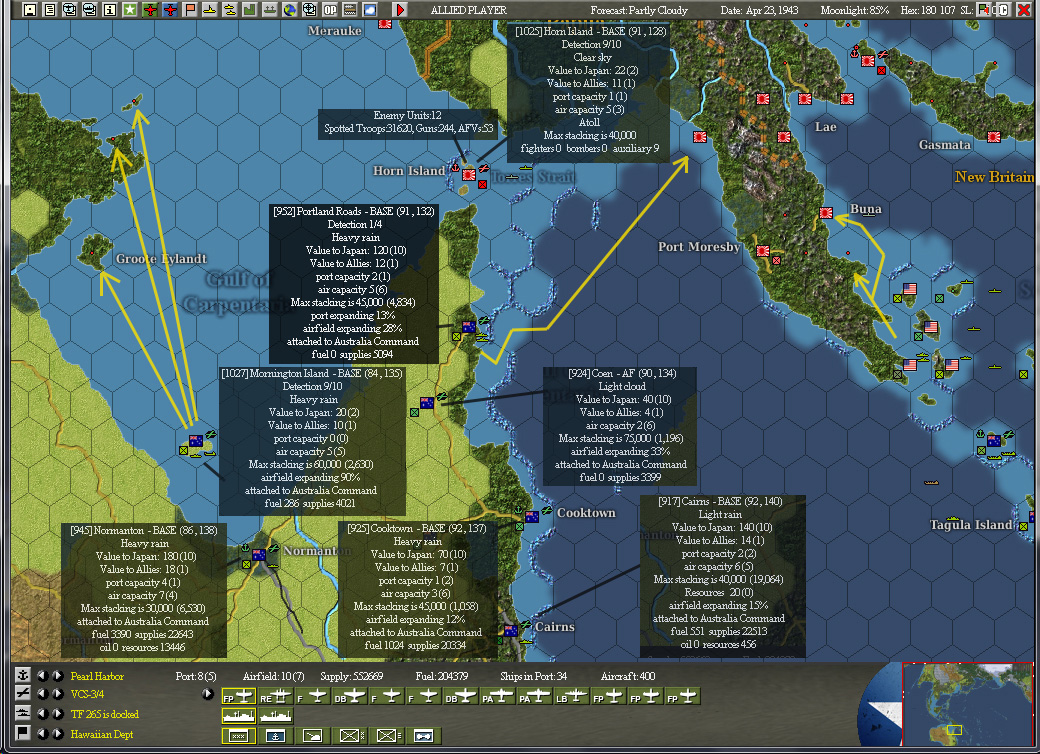1040x754 pixels.
Task: Click the 'Date: Apr 23, 1943' text
Action: tap(759, 10)
